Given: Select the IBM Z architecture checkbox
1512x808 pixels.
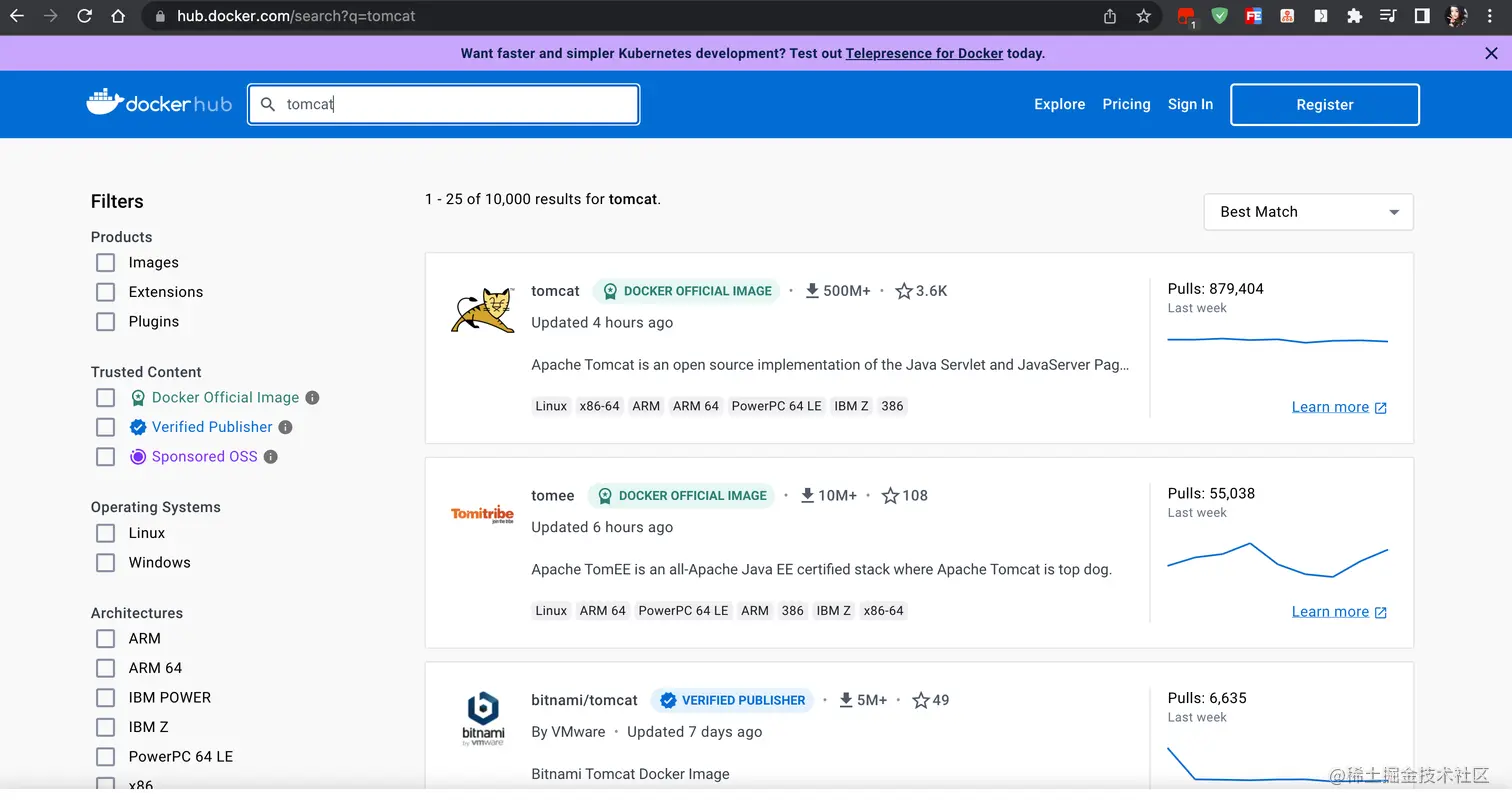Looking at the screenshot, I should (105, 727).
